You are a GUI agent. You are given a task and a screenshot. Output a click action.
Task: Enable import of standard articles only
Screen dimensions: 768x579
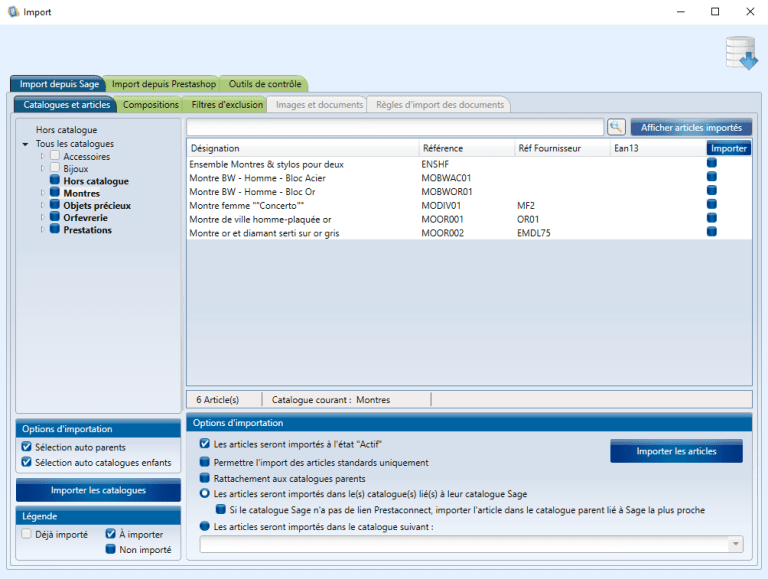coord(205,462)
